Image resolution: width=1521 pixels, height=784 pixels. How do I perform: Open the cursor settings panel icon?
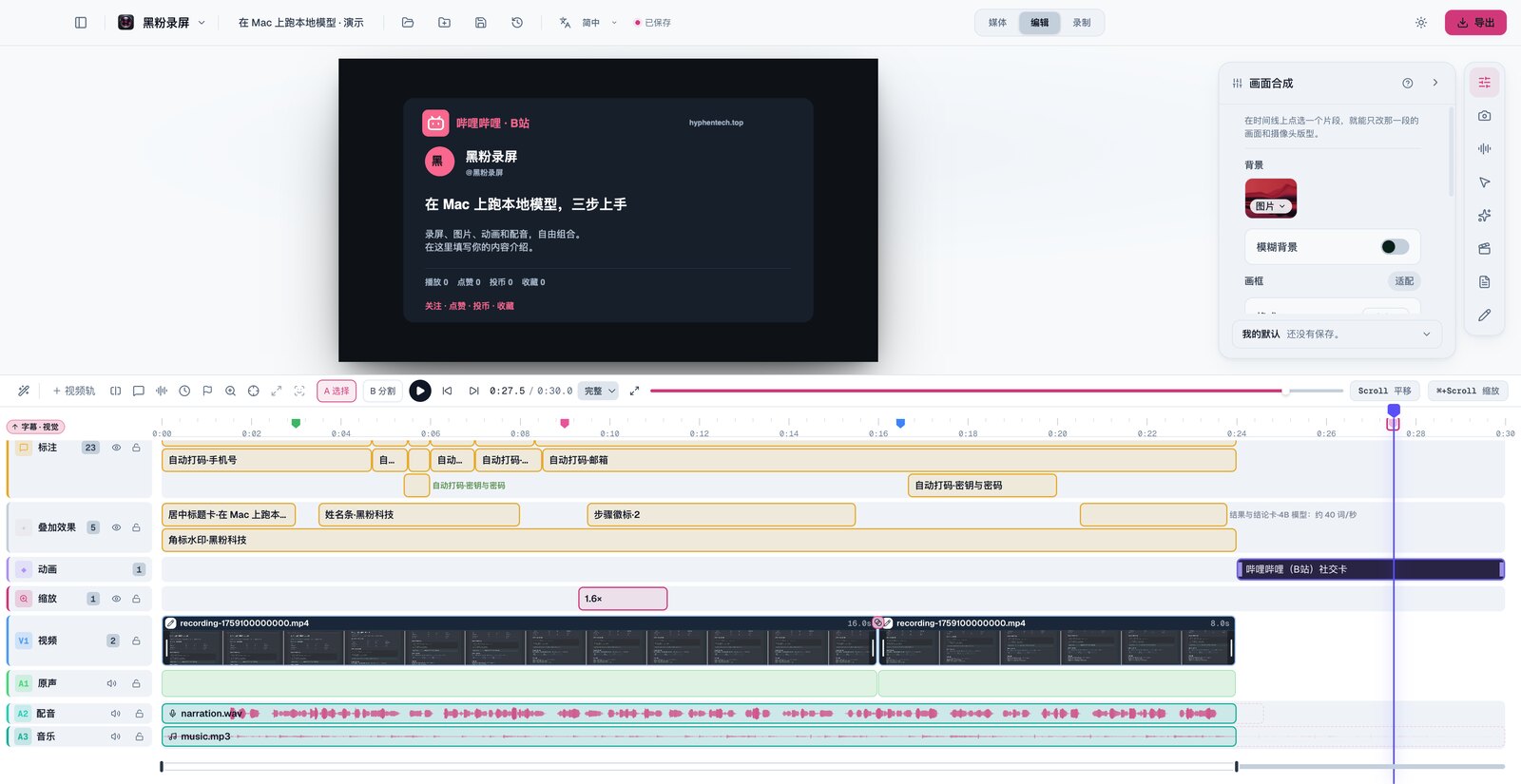pyautogui.click(x=1485, y=182)
